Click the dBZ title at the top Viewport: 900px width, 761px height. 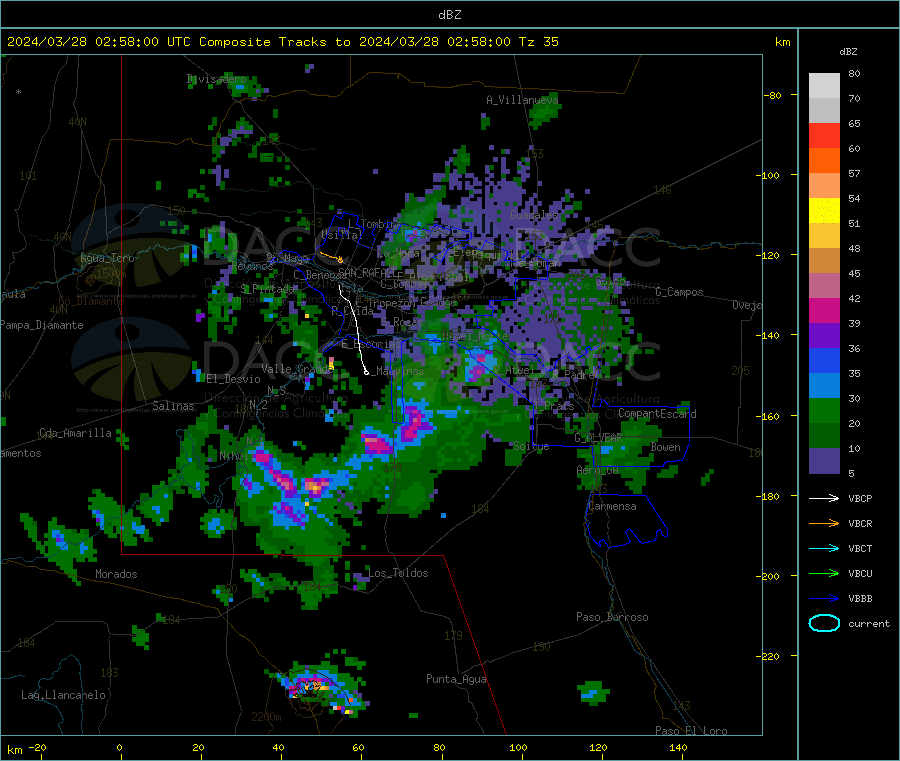[449, 15]
